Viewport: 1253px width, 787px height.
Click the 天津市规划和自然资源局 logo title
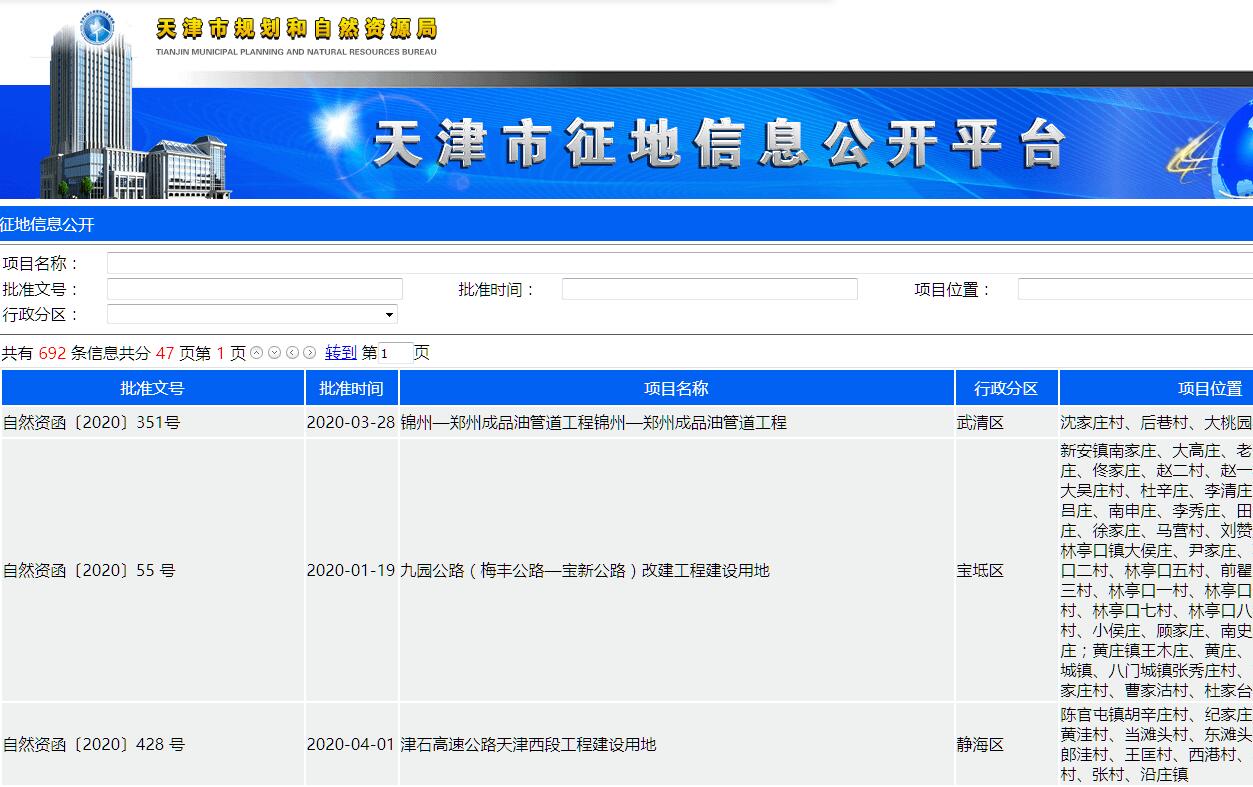296,29
